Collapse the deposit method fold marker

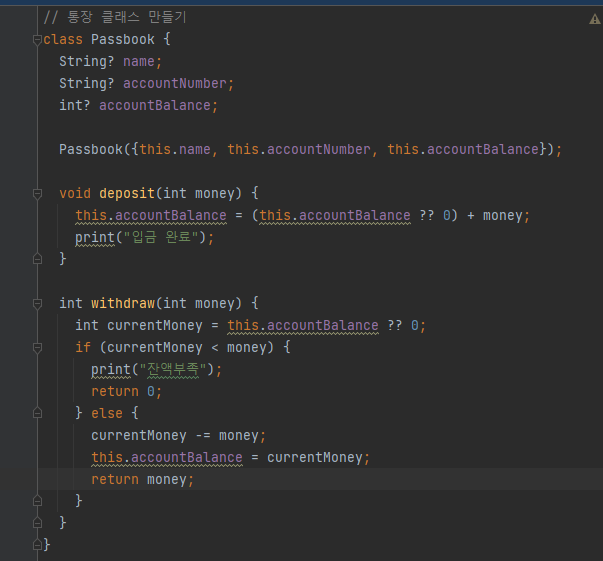[37, 194]
